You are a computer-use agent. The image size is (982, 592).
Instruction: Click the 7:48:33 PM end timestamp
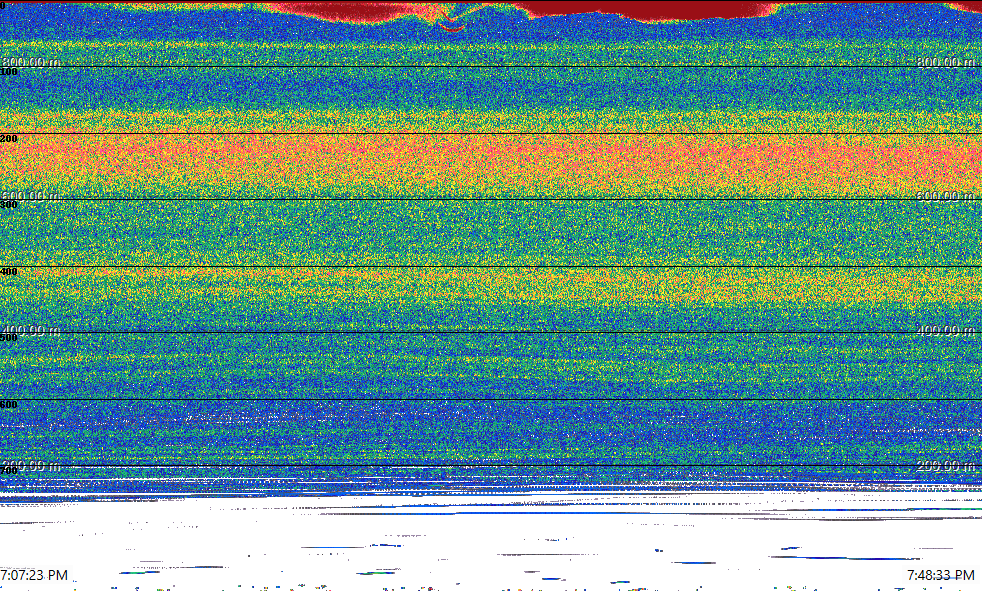point(940,575)
